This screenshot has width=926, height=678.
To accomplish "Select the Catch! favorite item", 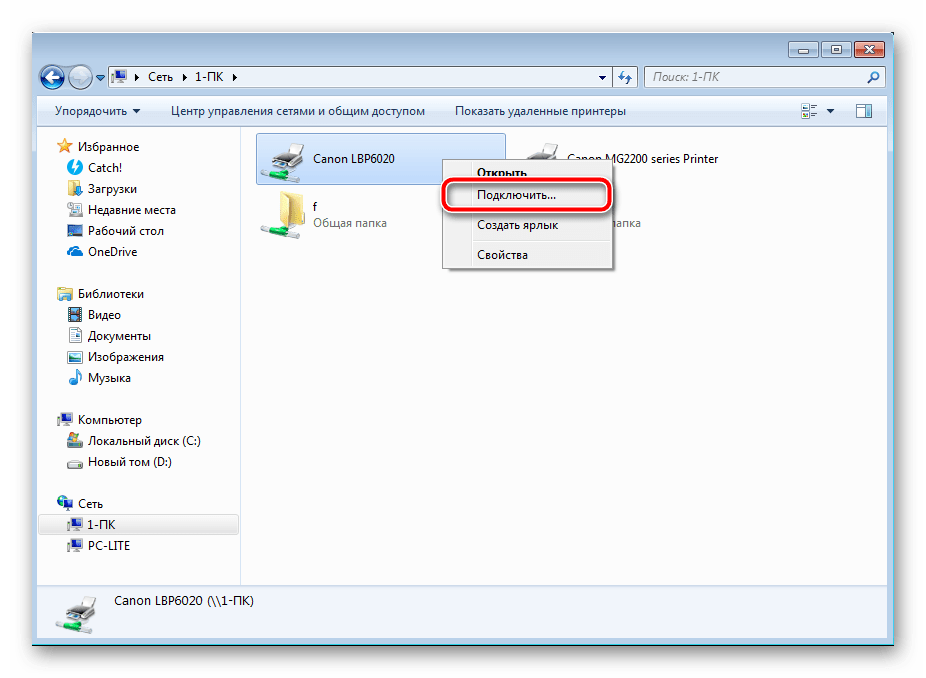I will pyautogui.click(x=104, y=168).
